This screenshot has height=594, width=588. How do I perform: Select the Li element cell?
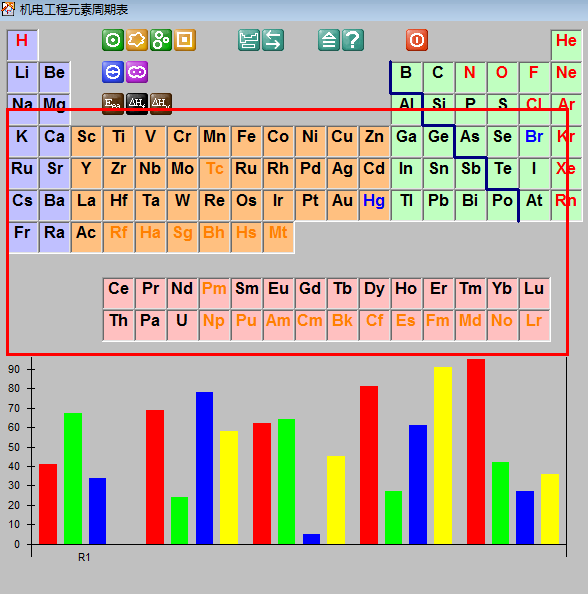click(x=22, y=77)
